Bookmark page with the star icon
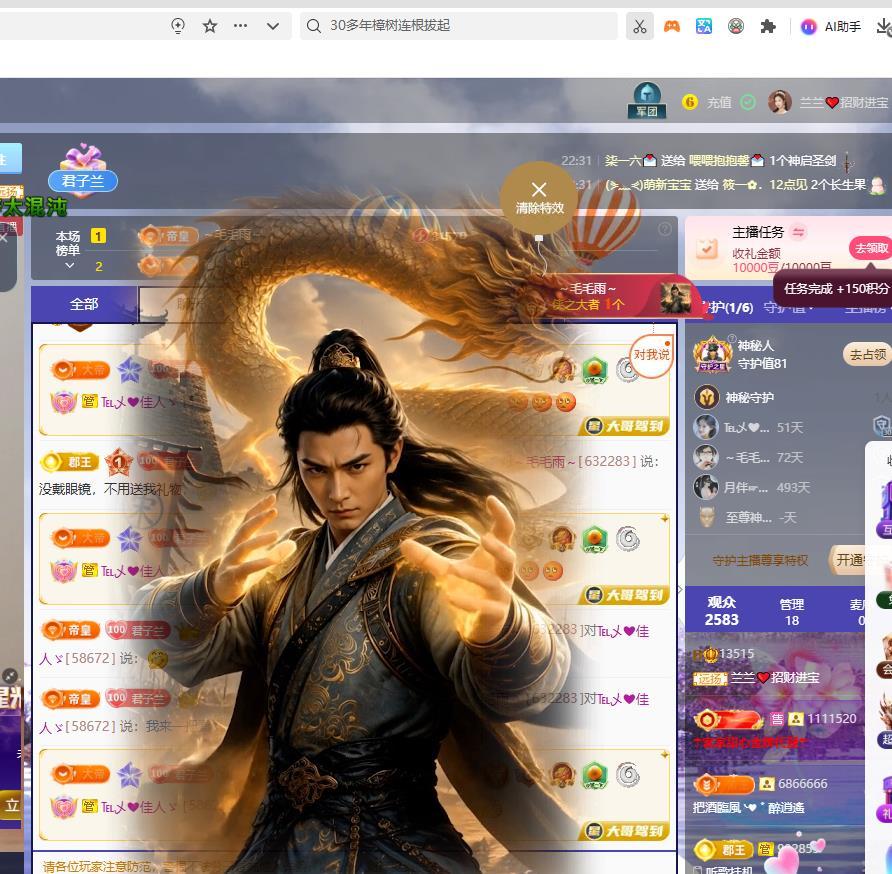 click(210, 26)
